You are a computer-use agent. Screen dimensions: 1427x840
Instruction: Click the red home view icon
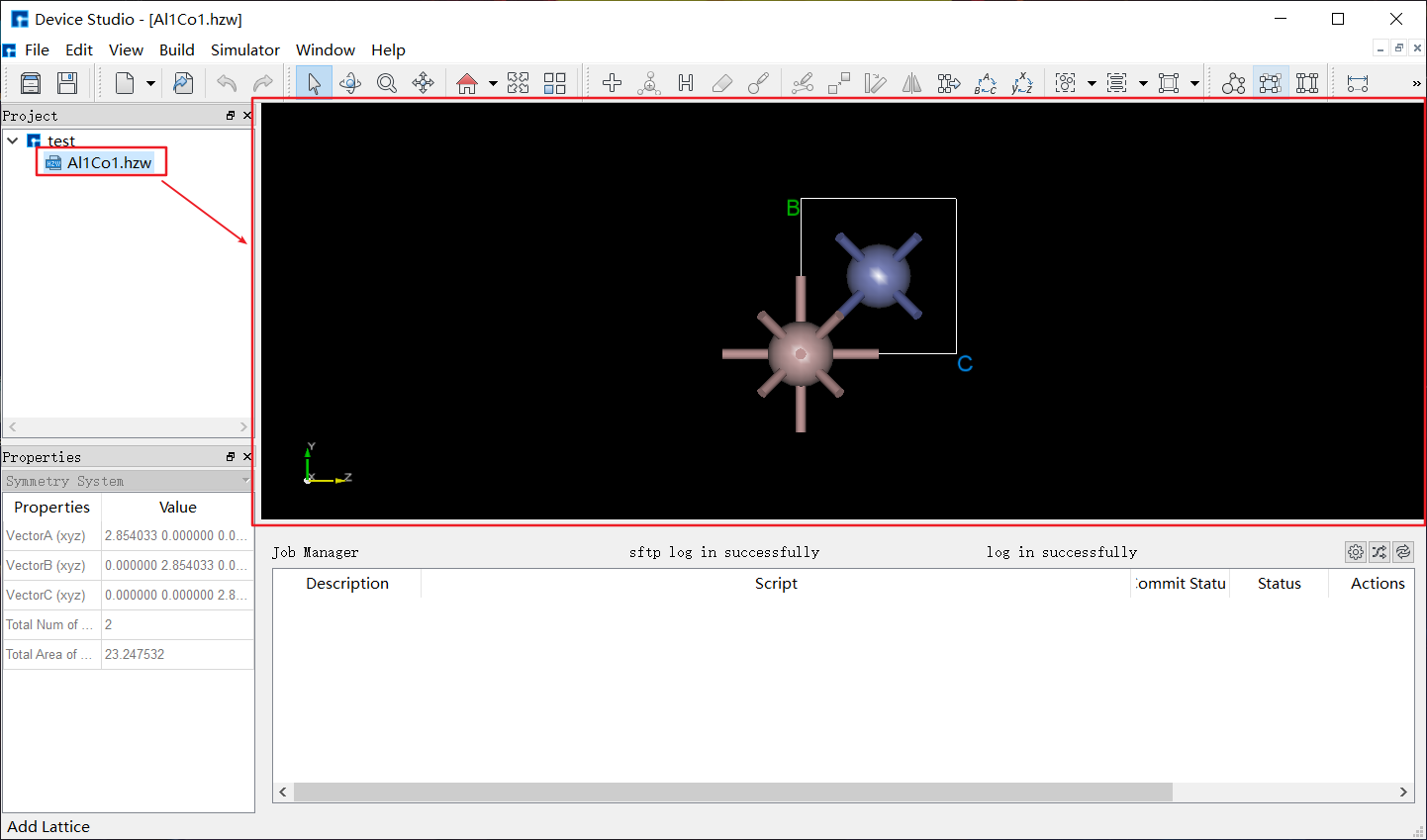tap(467, 83)
